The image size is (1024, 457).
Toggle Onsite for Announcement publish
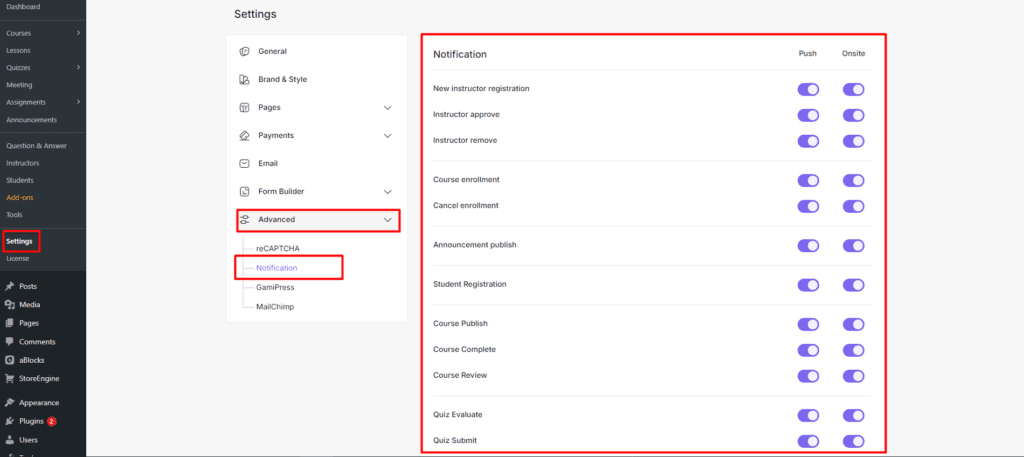point(854,246)
